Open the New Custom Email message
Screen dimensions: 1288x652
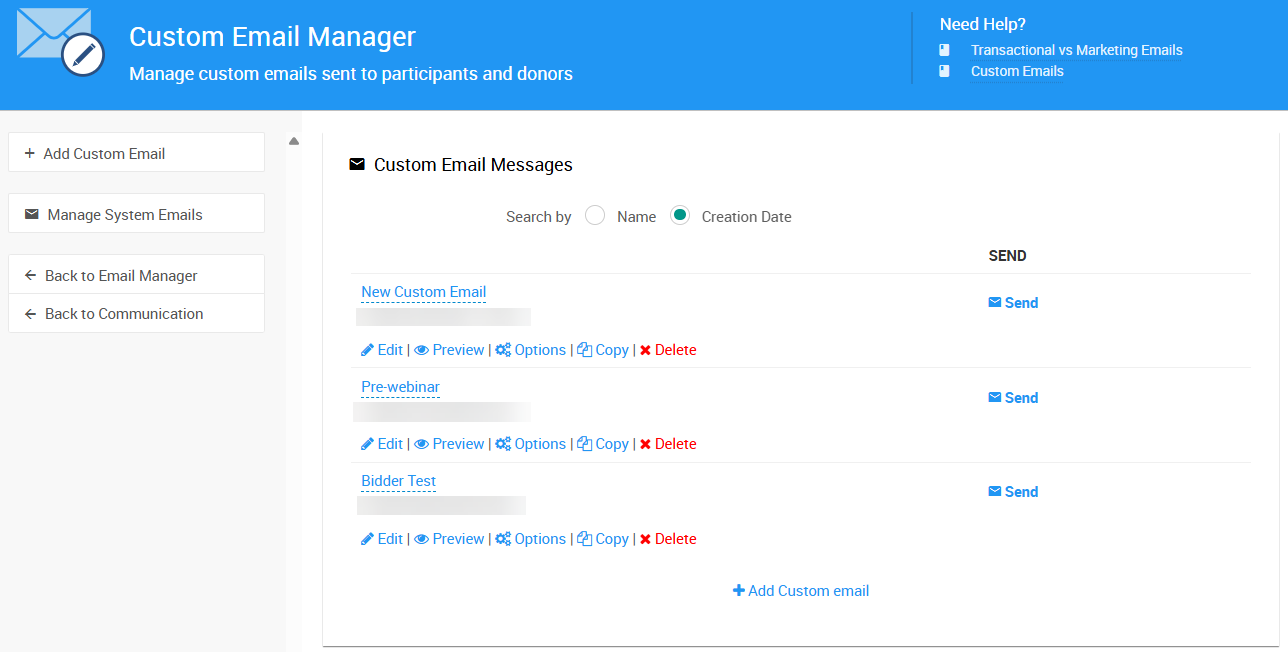423,292
